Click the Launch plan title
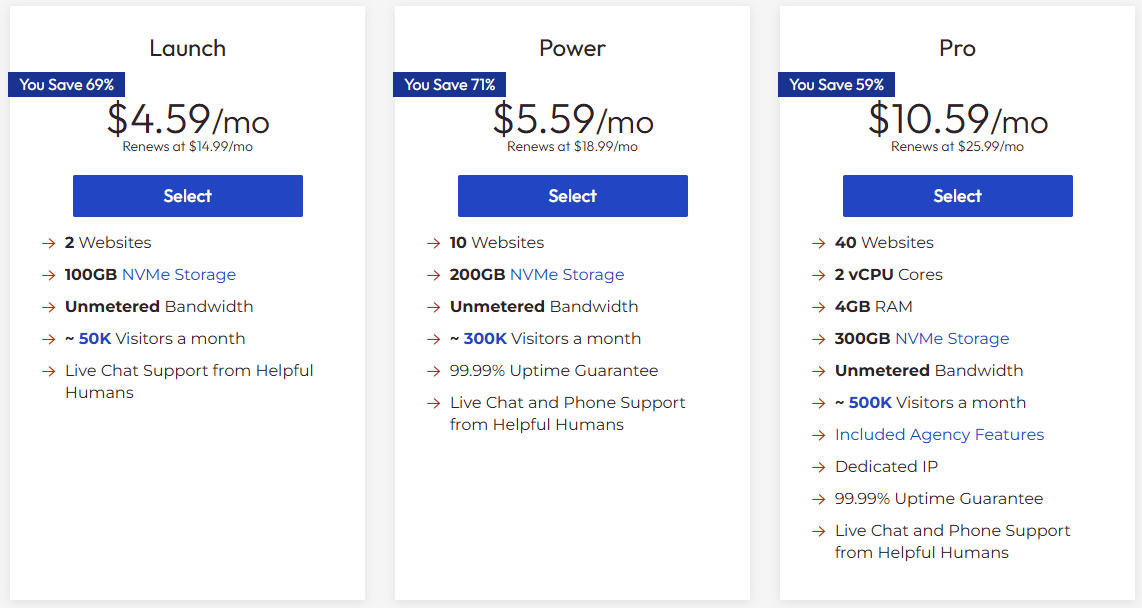The height and width of the screenshot is (608, 1142). [x=188, y=48]
